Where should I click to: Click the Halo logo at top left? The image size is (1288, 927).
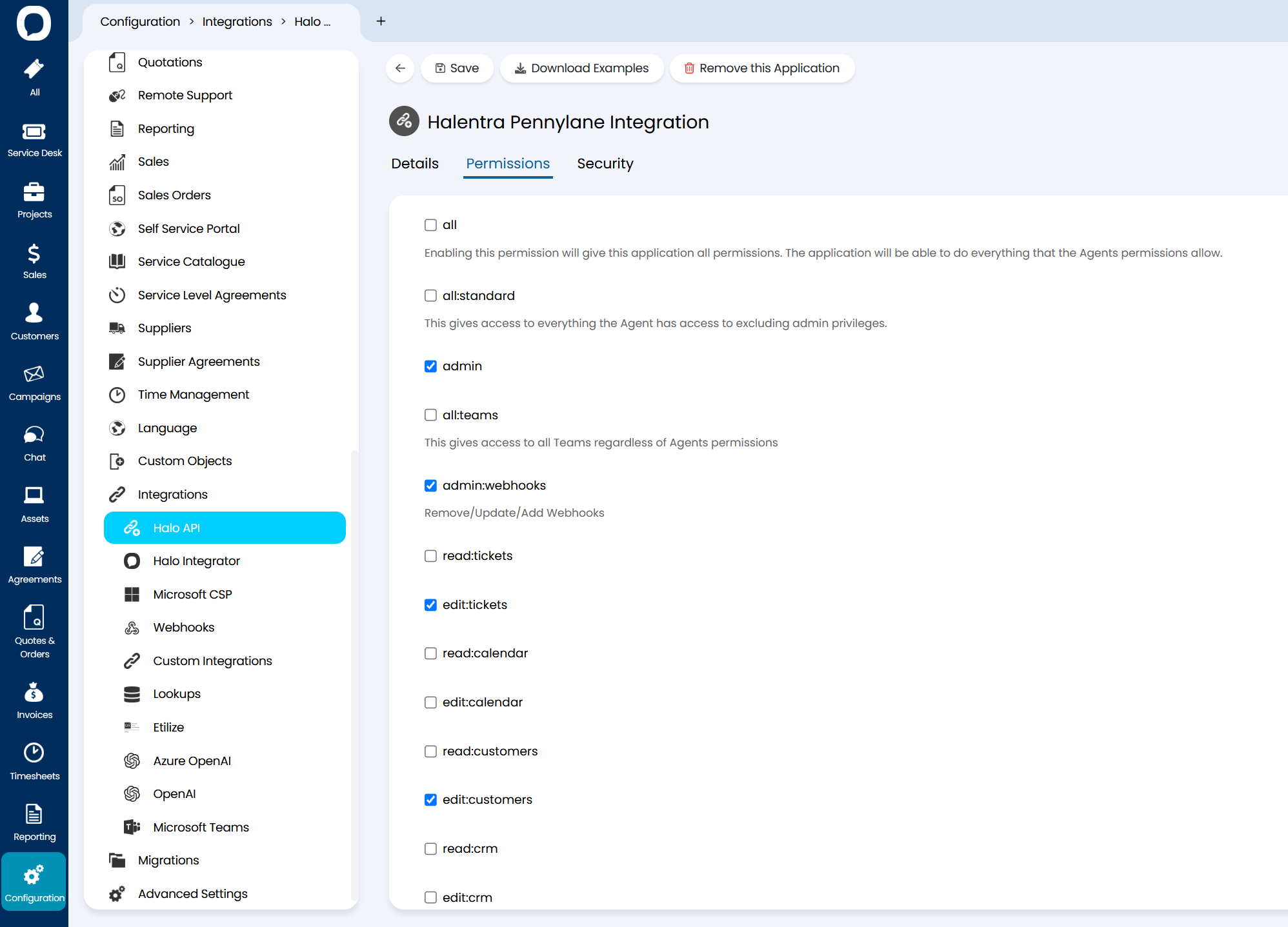tap(34, 23)
